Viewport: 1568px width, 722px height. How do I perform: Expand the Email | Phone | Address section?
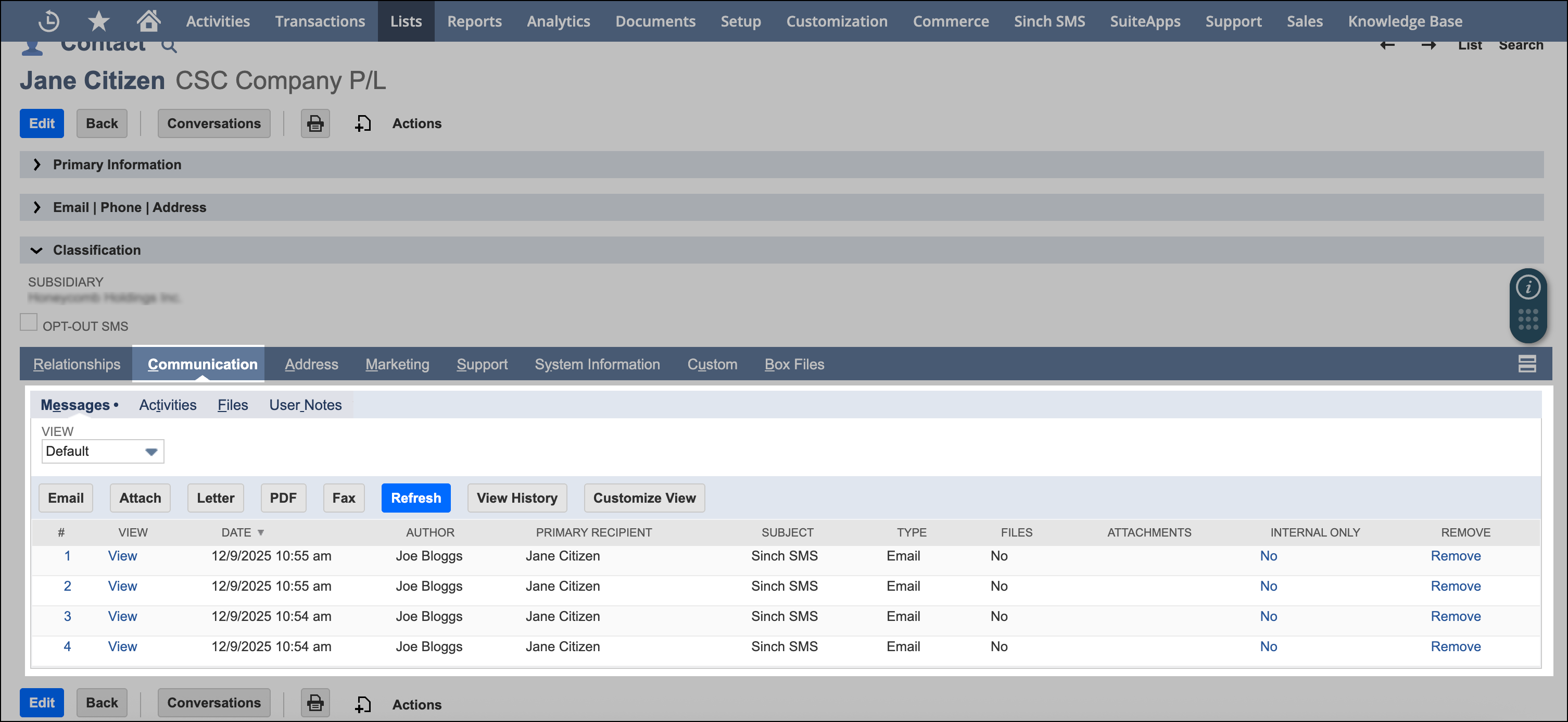click(781, 207)
